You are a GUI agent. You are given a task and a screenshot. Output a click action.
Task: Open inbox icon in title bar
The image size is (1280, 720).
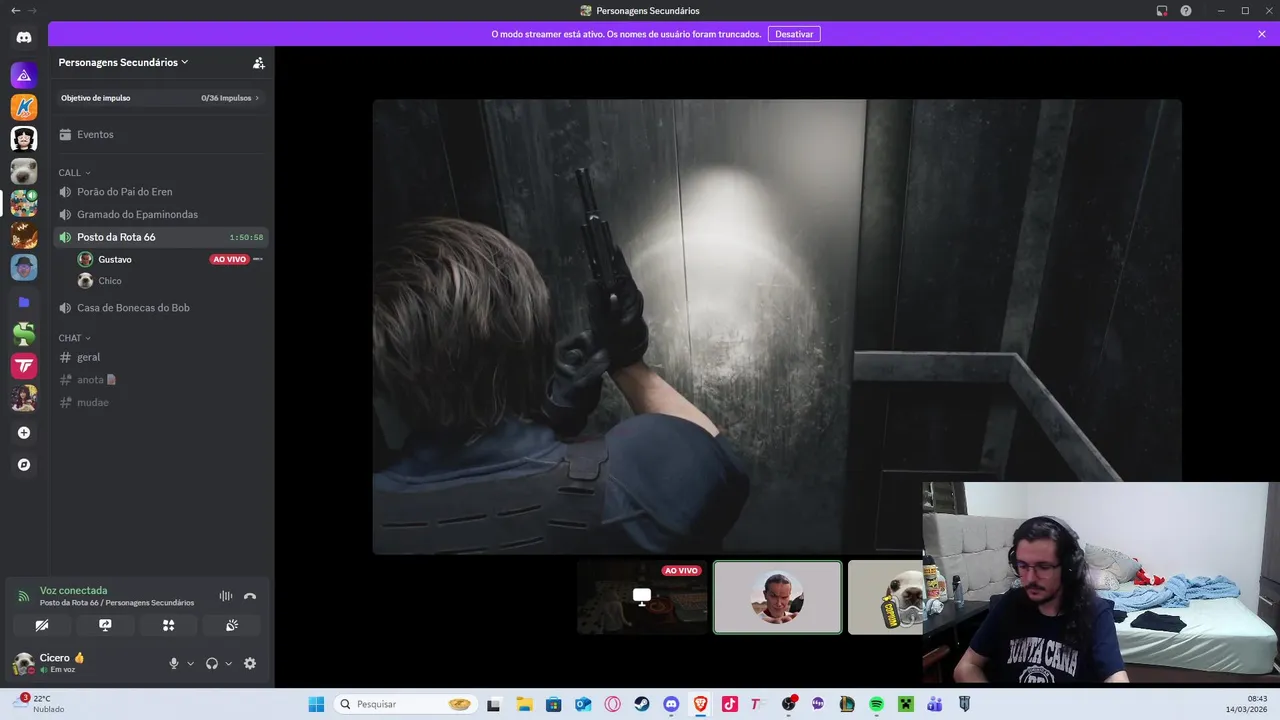pos(1162,11)
